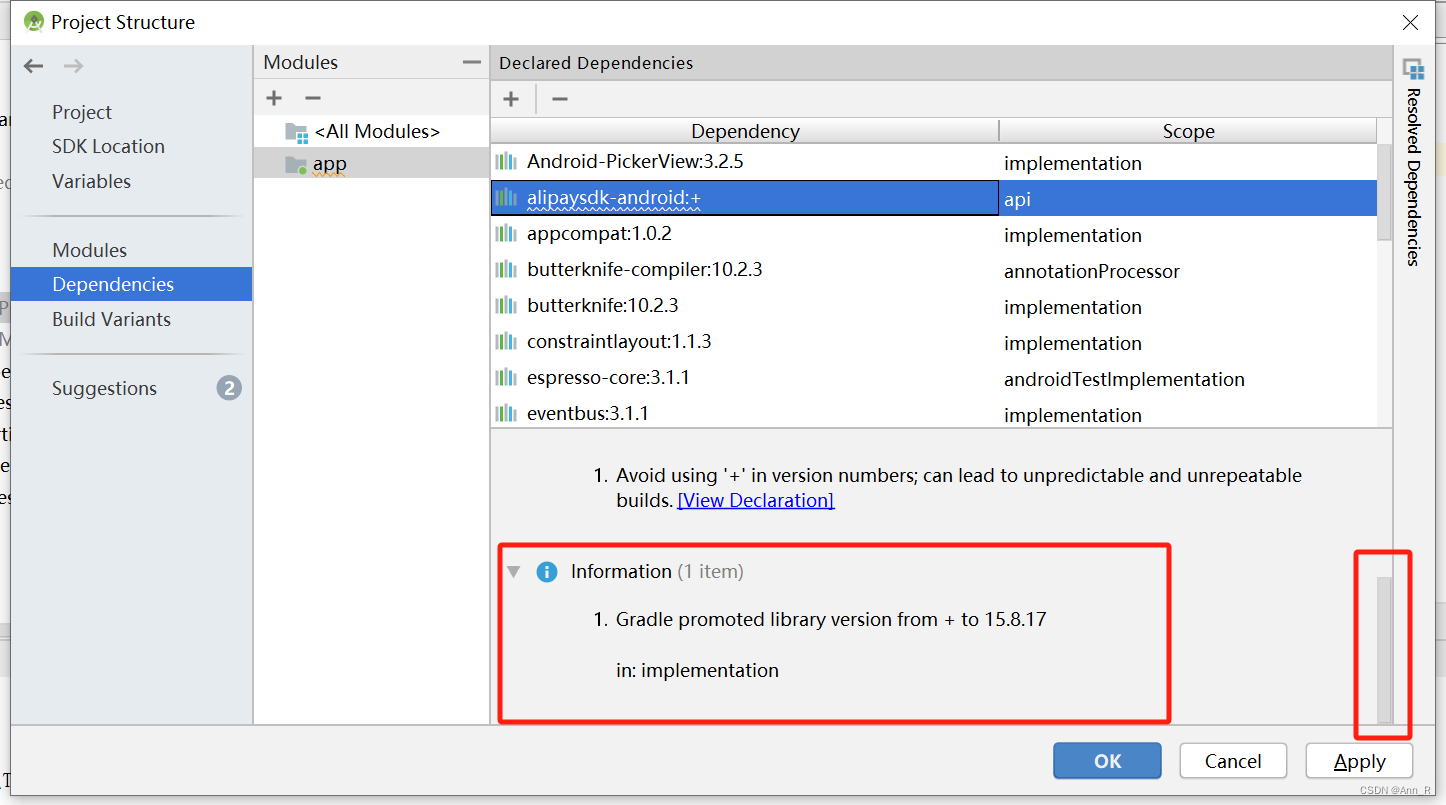Go back with the left arrow

tap(34, 66)
